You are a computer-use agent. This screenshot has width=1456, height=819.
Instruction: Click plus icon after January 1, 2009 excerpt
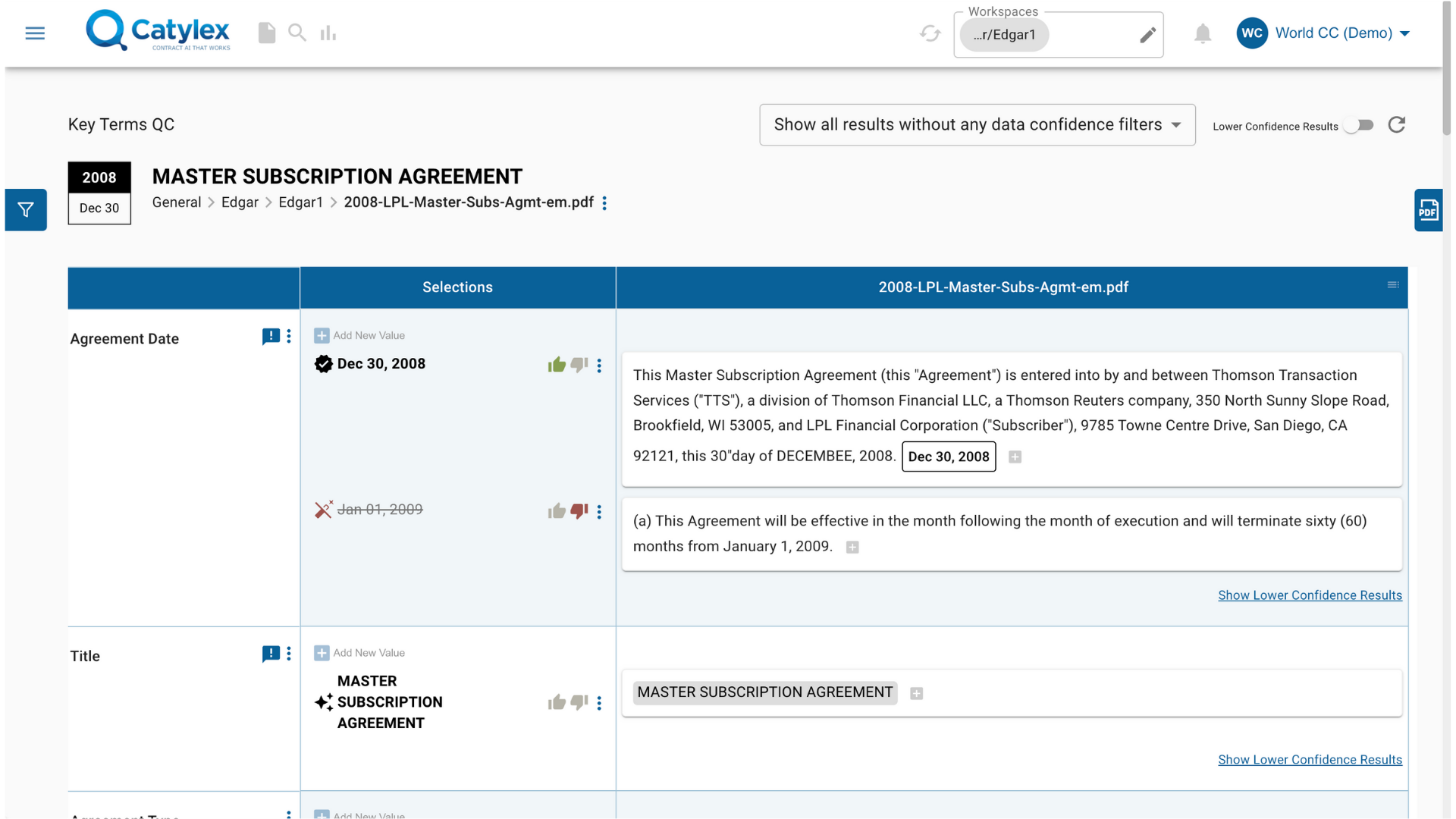pos(852,548)
